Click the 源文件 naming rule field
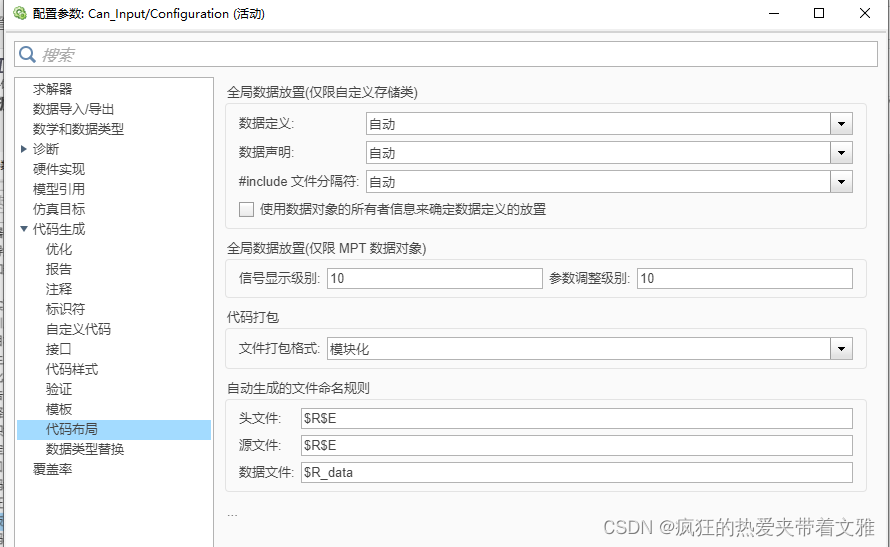 coord(577,445)
